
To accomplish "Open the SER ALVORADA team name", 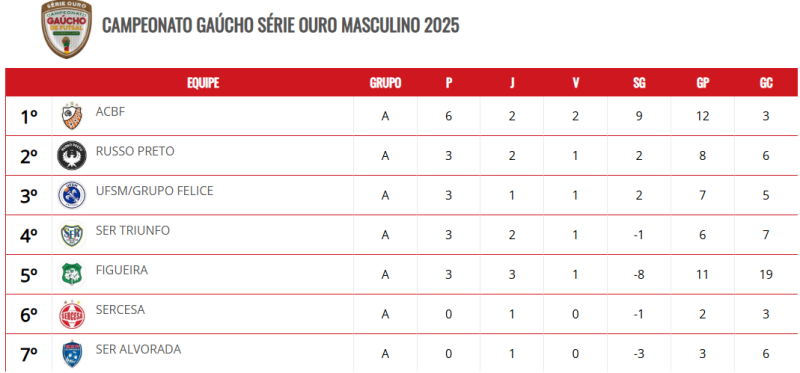I will click(138, 350).
